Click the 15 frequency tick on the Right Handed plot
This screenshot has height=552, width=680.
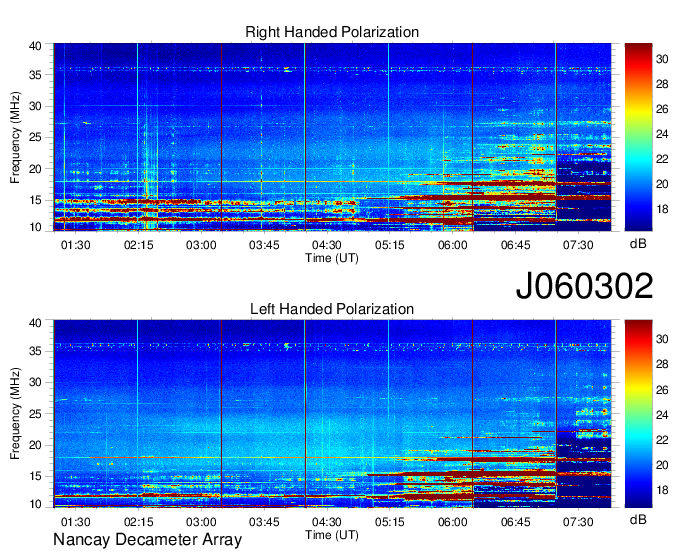pos(35,200)
